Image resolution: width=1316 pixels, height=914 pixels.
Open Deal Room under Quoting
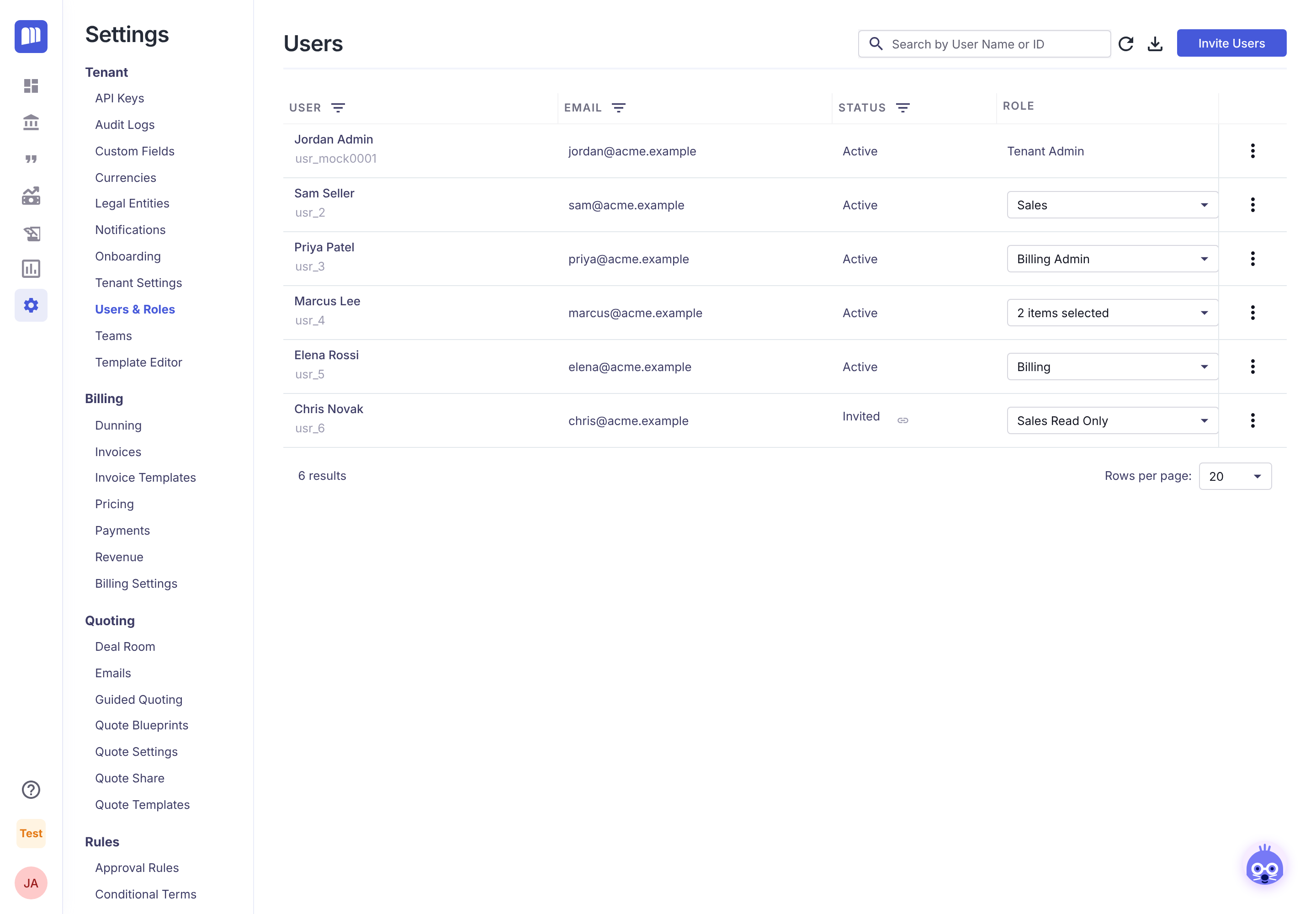pyautogui.click(x=125, y=647)
